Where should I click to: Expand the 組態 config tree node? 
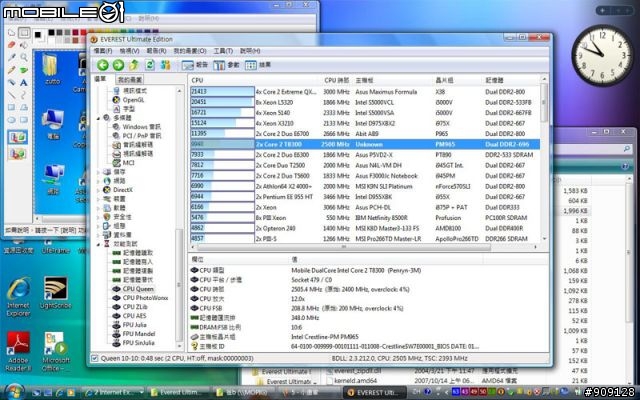click(98, 226)
